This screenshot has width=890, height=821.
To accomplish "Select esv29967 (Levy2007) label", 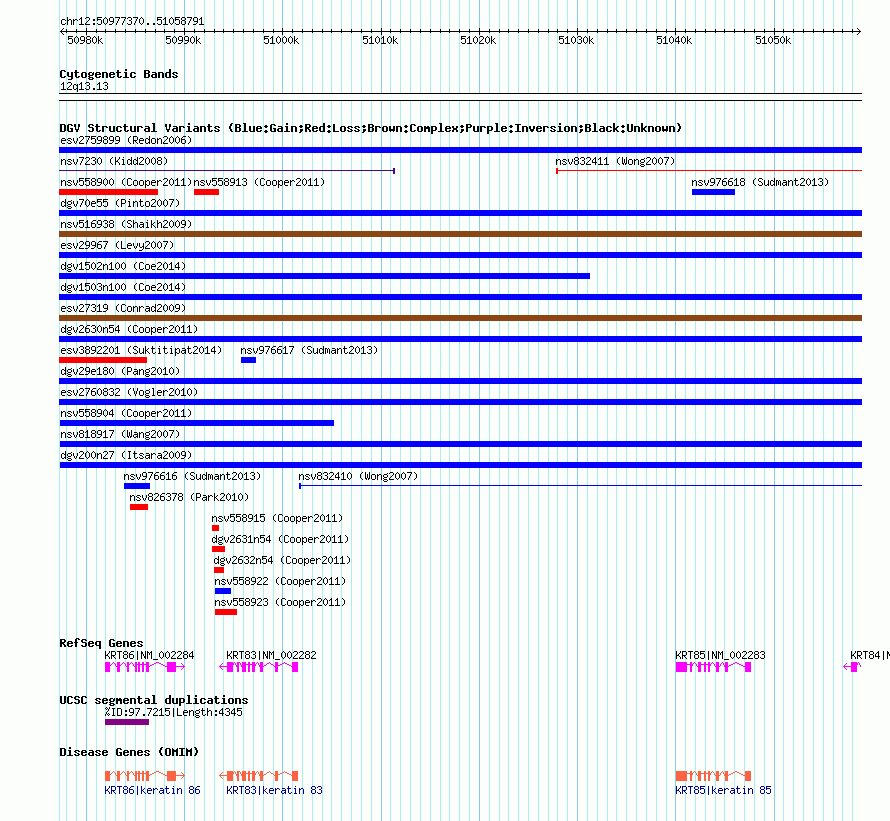I will pos(117,245).
